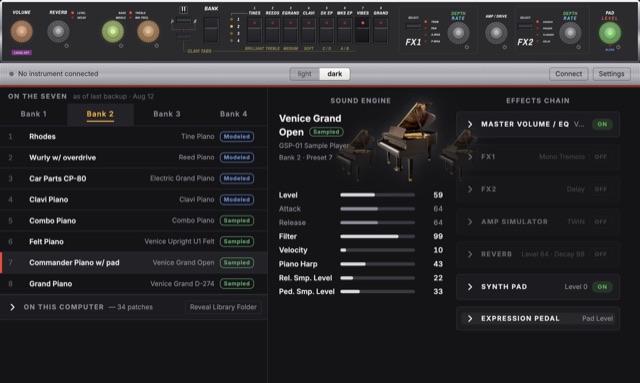
Task: Click the Clavi Tabs switch
Action: click(x=183, y=38)
